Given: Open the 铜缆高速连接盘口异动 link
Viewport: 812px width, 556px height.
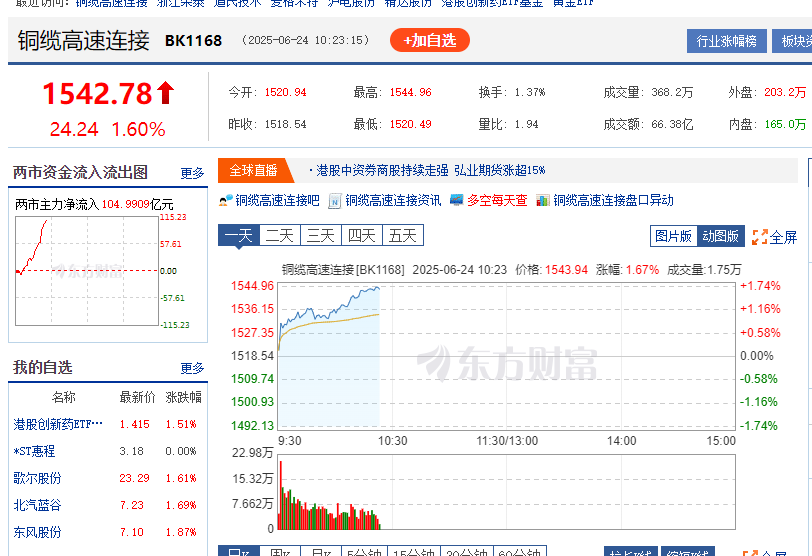Looking at the screenshot, I should pos(613,201).
